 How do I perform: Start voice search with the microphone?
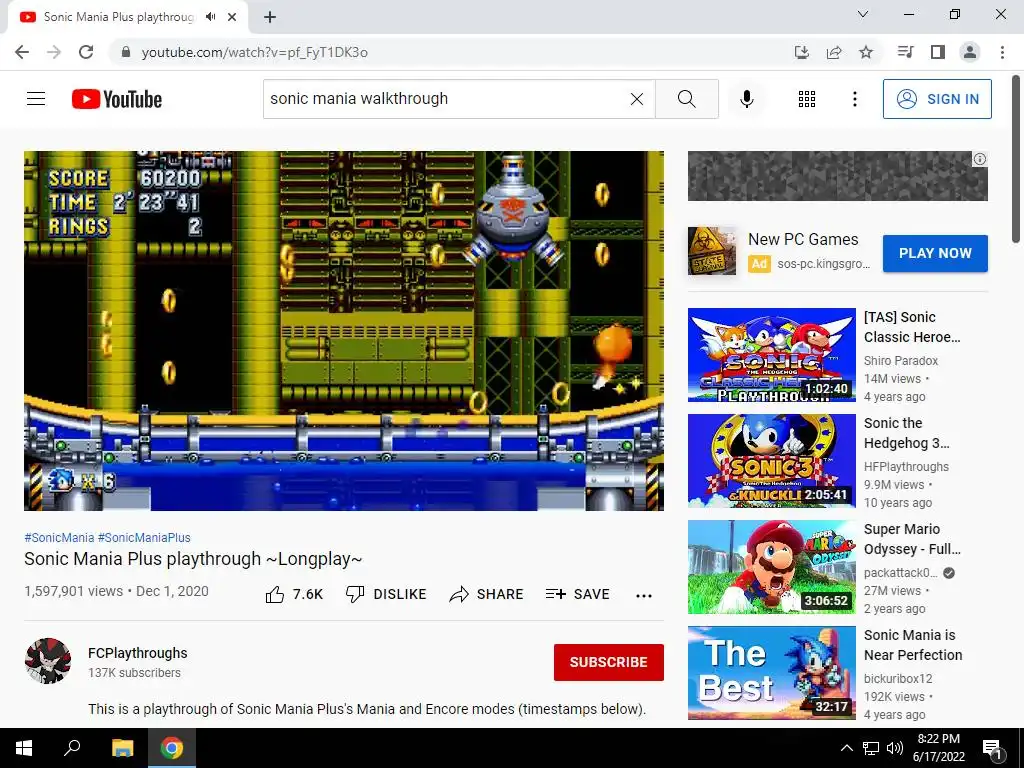pyautogui.click(x=747, y=99)
